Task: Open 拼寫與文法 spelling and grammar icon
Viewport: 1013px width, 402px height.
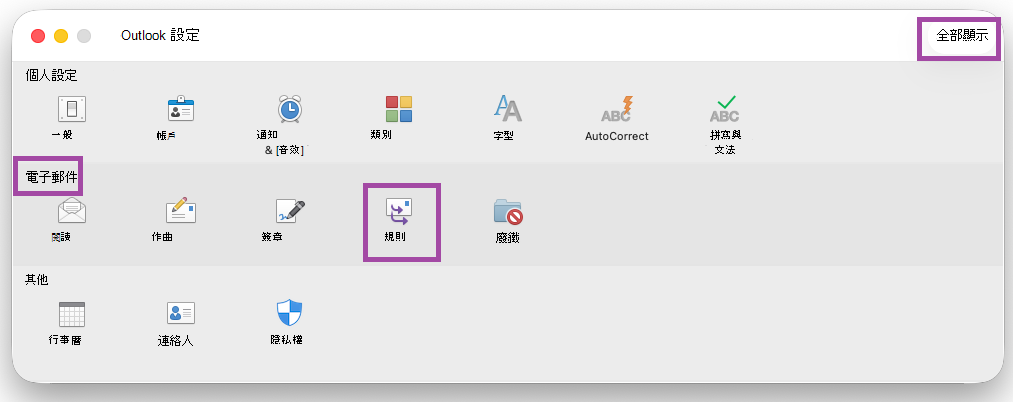Action: point(726,109)
